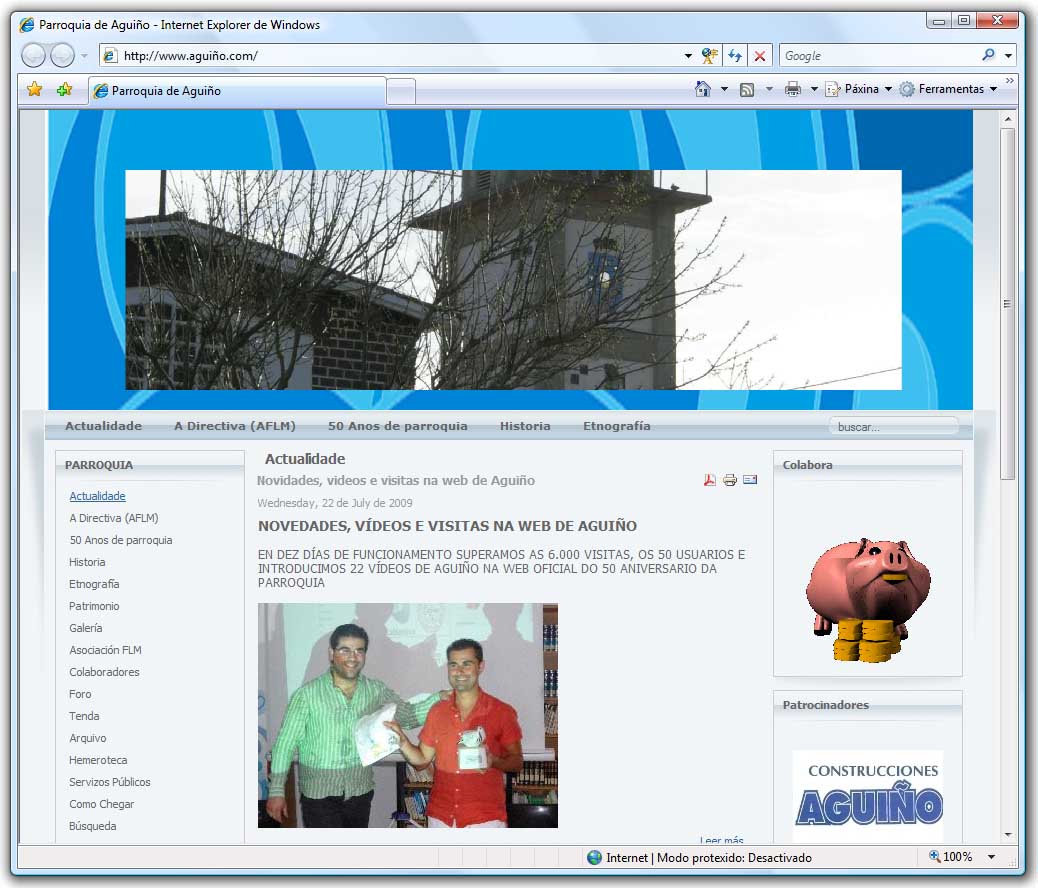Open Historia link in sidebar menu
Image resolution: width=1038 pixels, height=888 pixels.
[87, 562]
